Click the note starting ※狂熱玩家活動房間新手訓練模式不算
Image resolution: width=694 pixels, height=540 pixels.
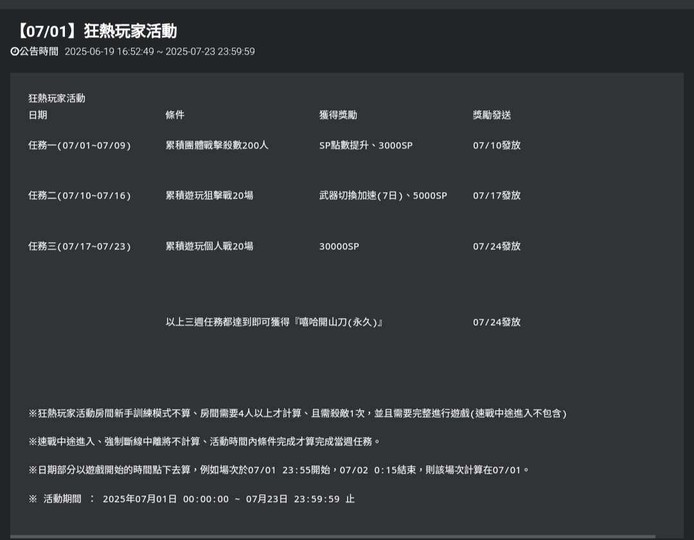click(x=297, y=413)
